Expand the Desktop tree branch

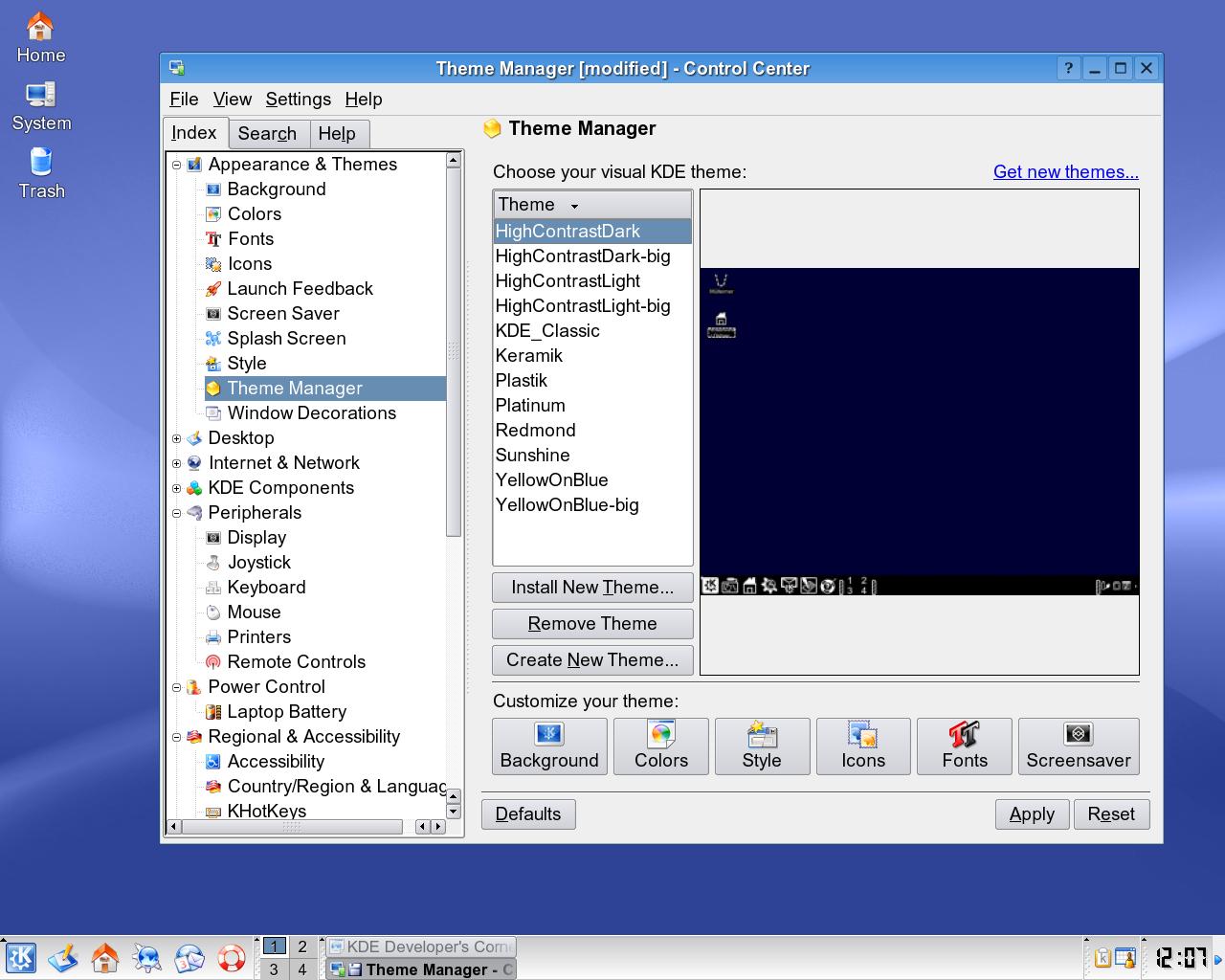[x=176, y=438]
